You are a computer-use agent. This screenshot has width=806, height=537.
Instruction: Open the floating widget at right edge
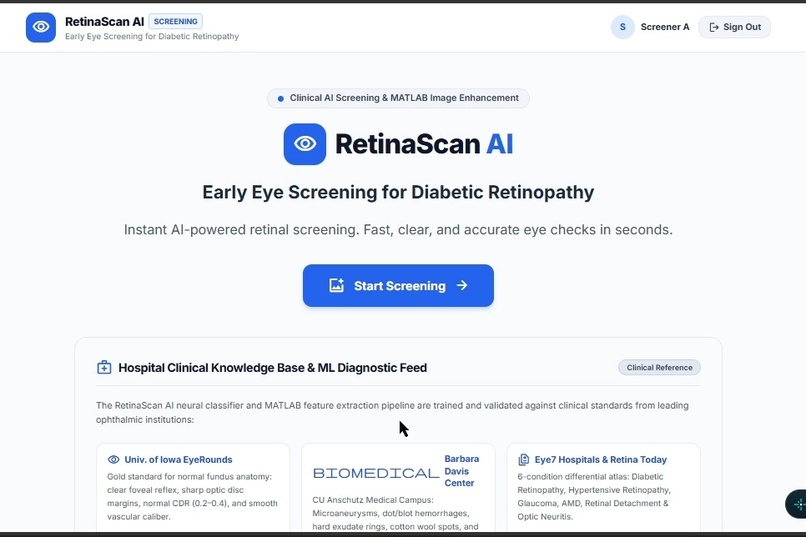pos(796,504)
